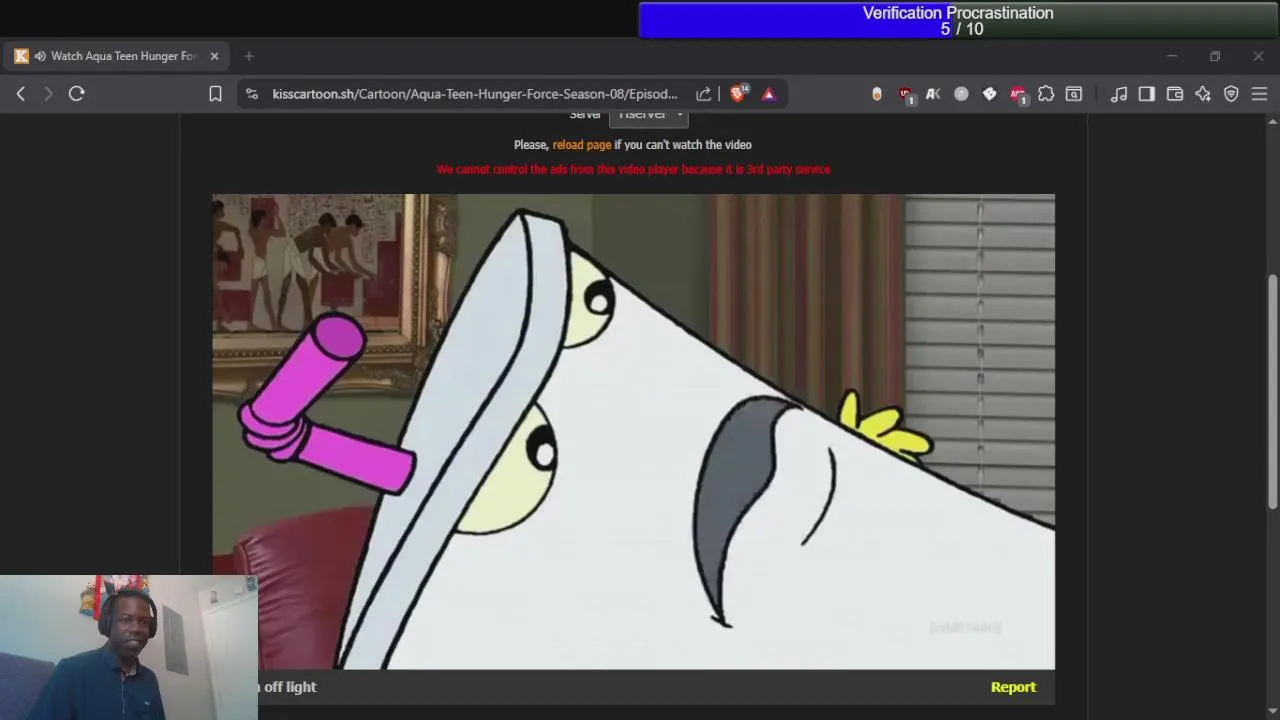Screen dimensions: 1280x720
Task: Click the tab's muted audio speaker icon
Action: 40,56
